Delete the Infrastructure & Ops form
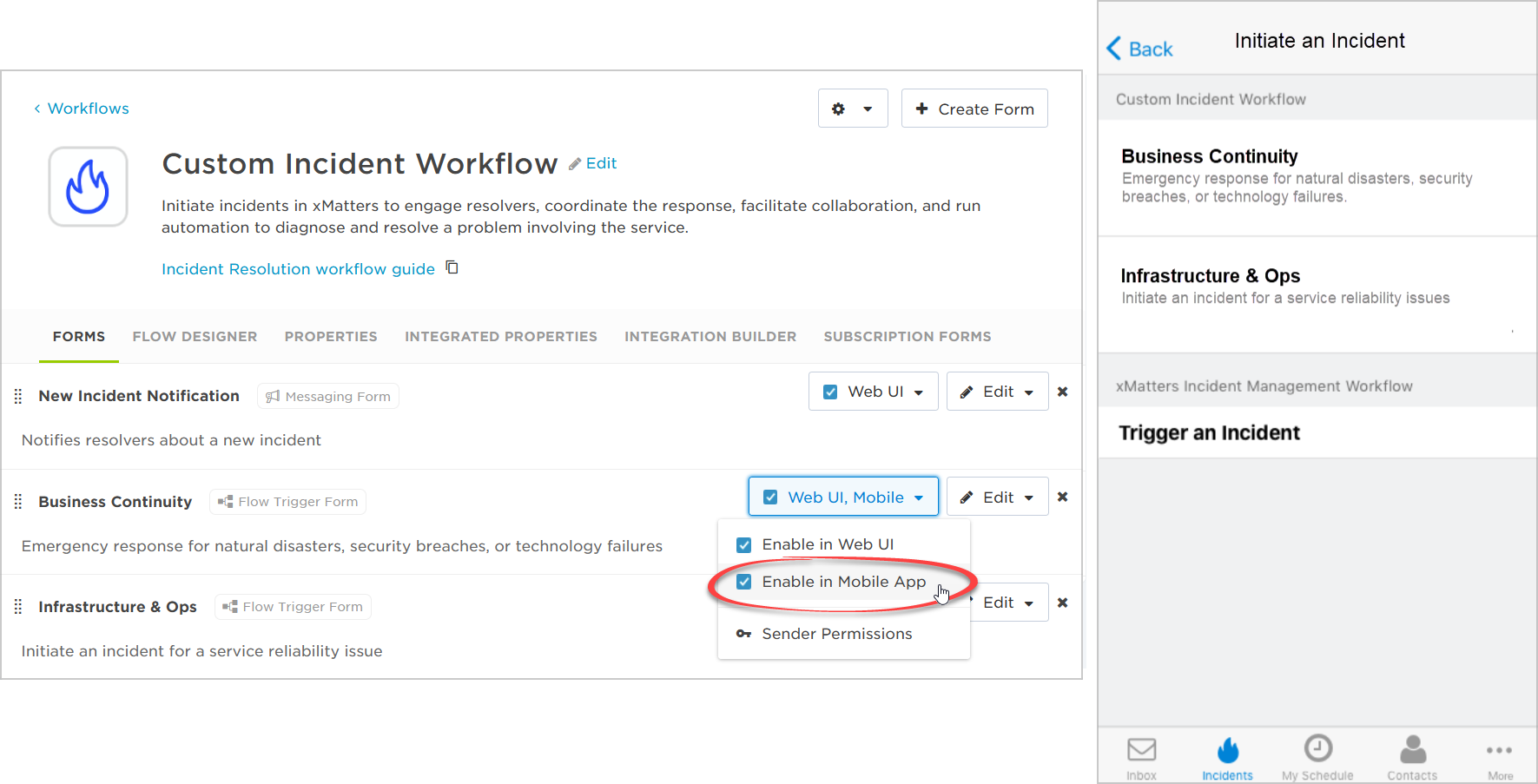 tap(1062, 603)
